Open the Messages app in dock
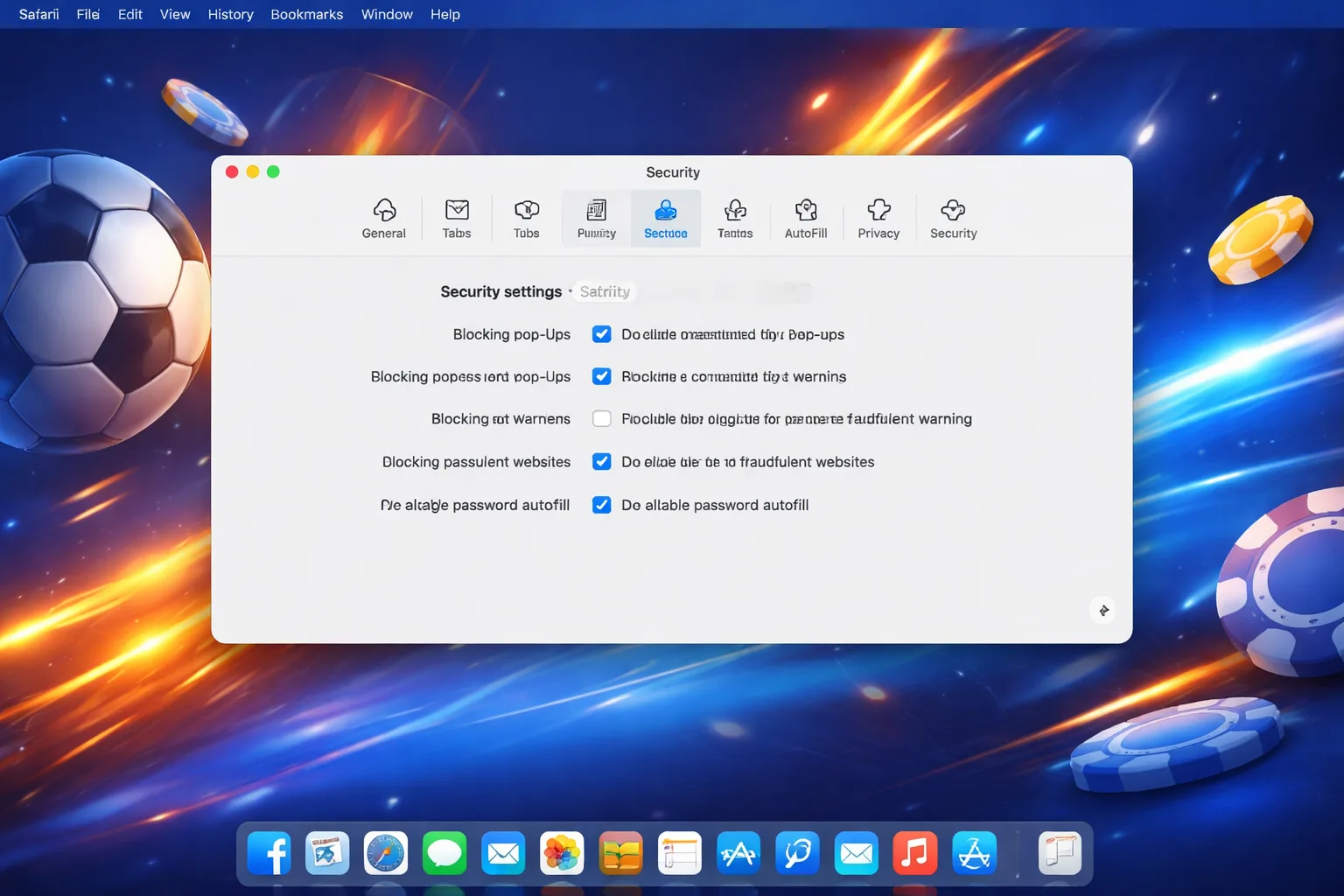This screenshot has width=1344, height=896. tap(444, 853)
